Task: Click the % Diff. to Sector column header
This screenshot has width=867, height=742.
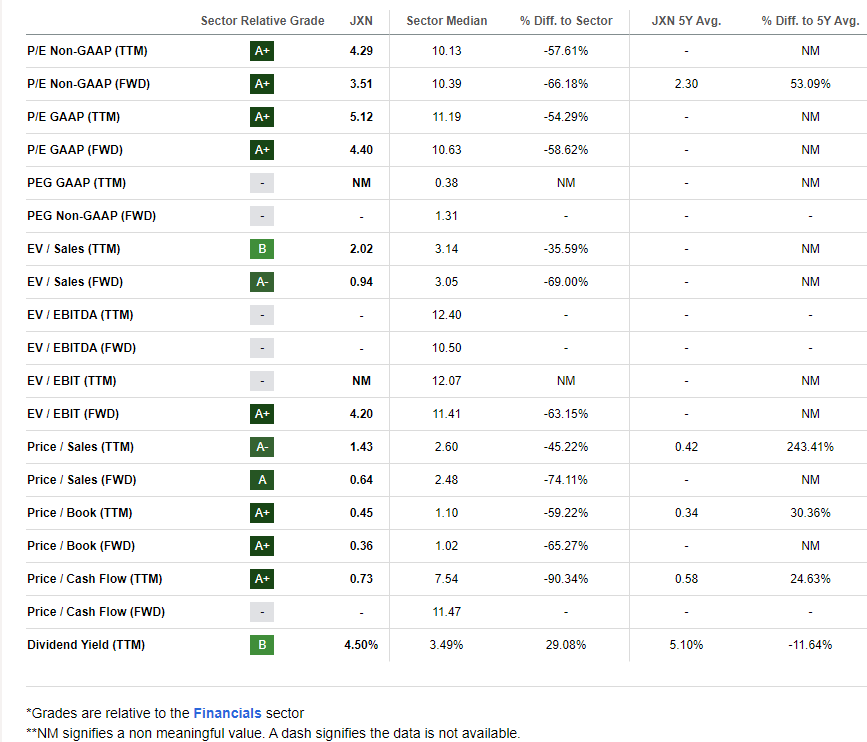Action: [x=567, y=20]
